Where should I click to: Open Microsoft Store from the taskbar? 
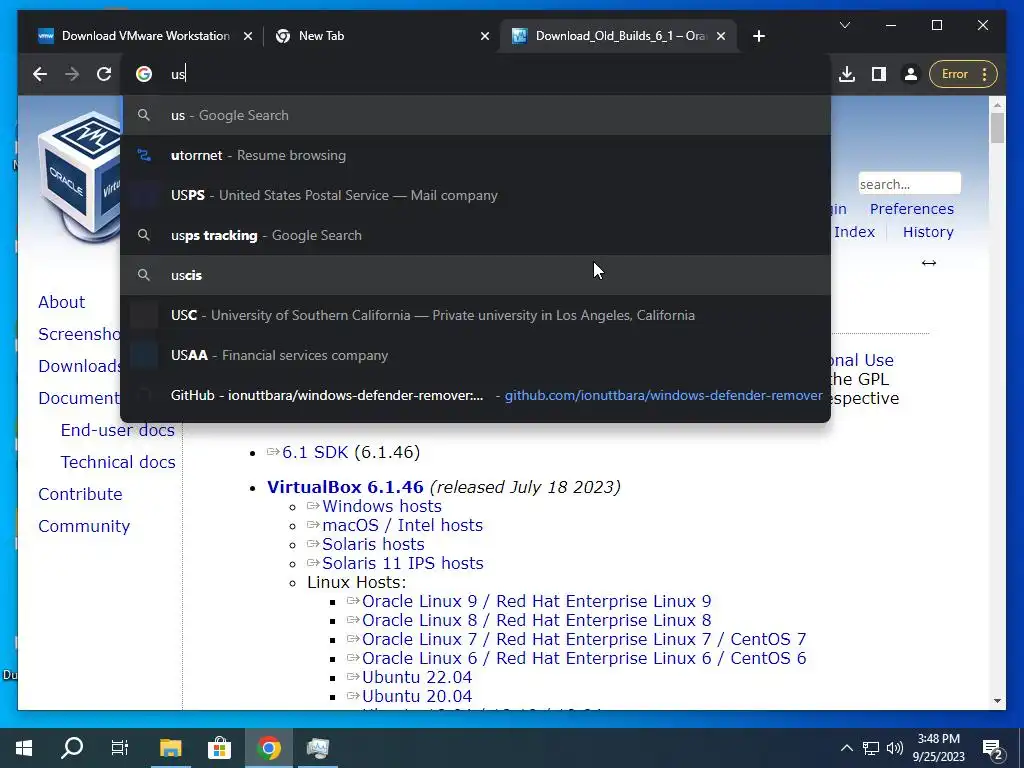click(x=219, y=748)
